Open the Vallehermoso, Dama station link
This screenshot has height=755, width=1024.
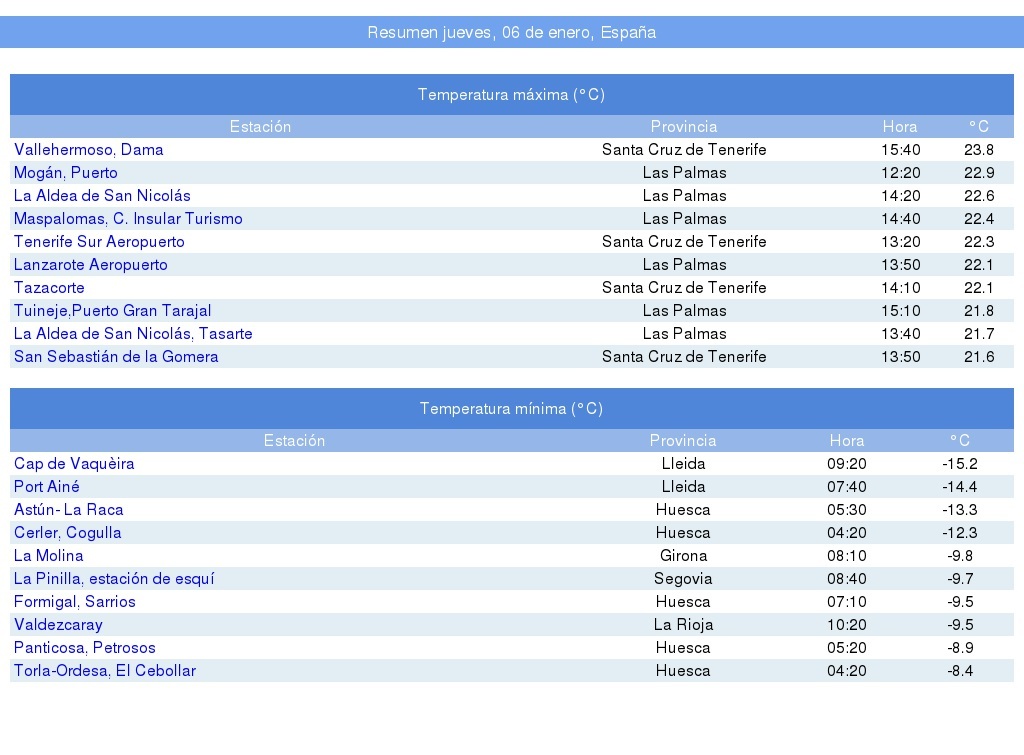pos(88,150)
